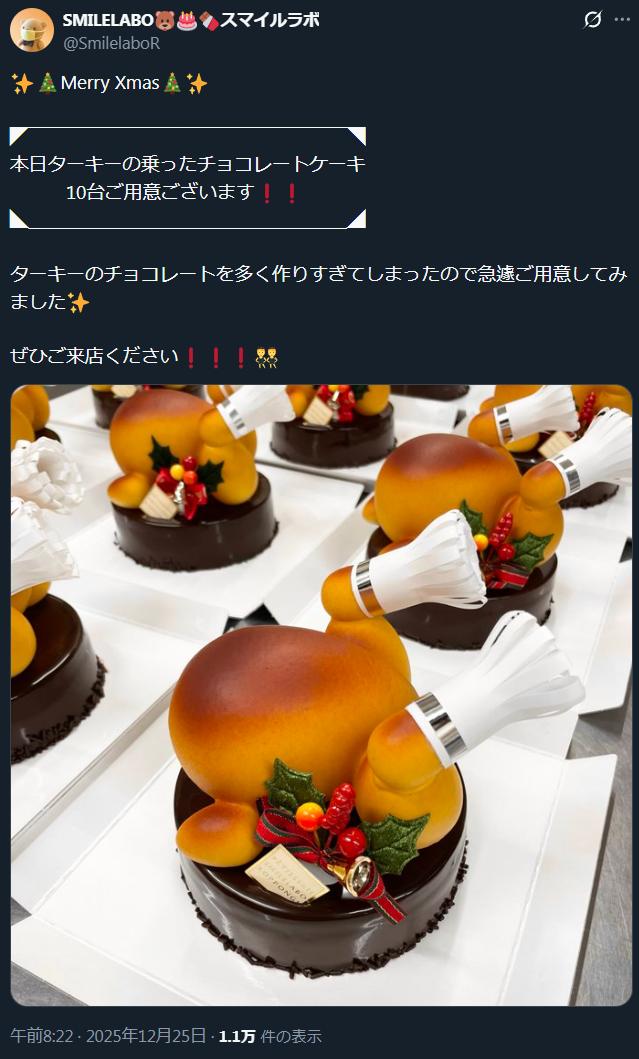This screenshot has width=639, height=1059.
Task: Click the SMILELABO スマイルラボ display name
Action: click(191, 20)
